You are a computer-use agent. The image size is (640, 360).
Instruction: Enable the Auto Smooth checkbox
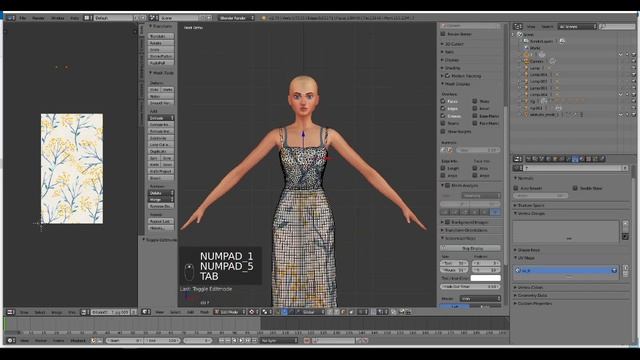pos(516,188)
